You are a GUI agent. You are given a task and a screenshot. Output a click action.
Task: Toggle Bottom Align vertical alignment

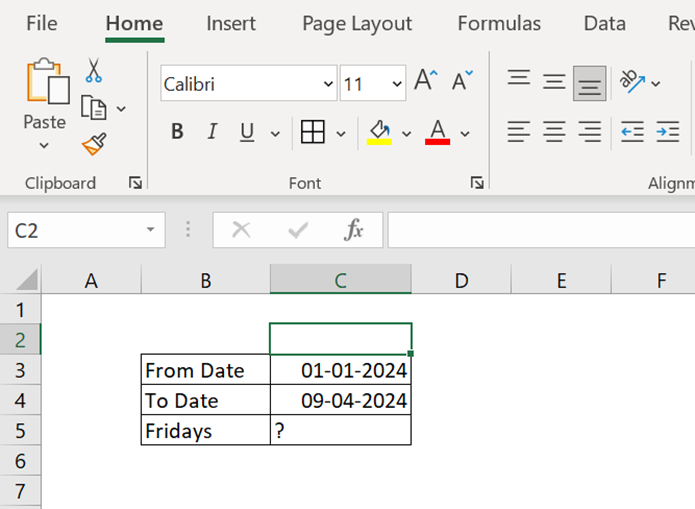tap(590, 83)
